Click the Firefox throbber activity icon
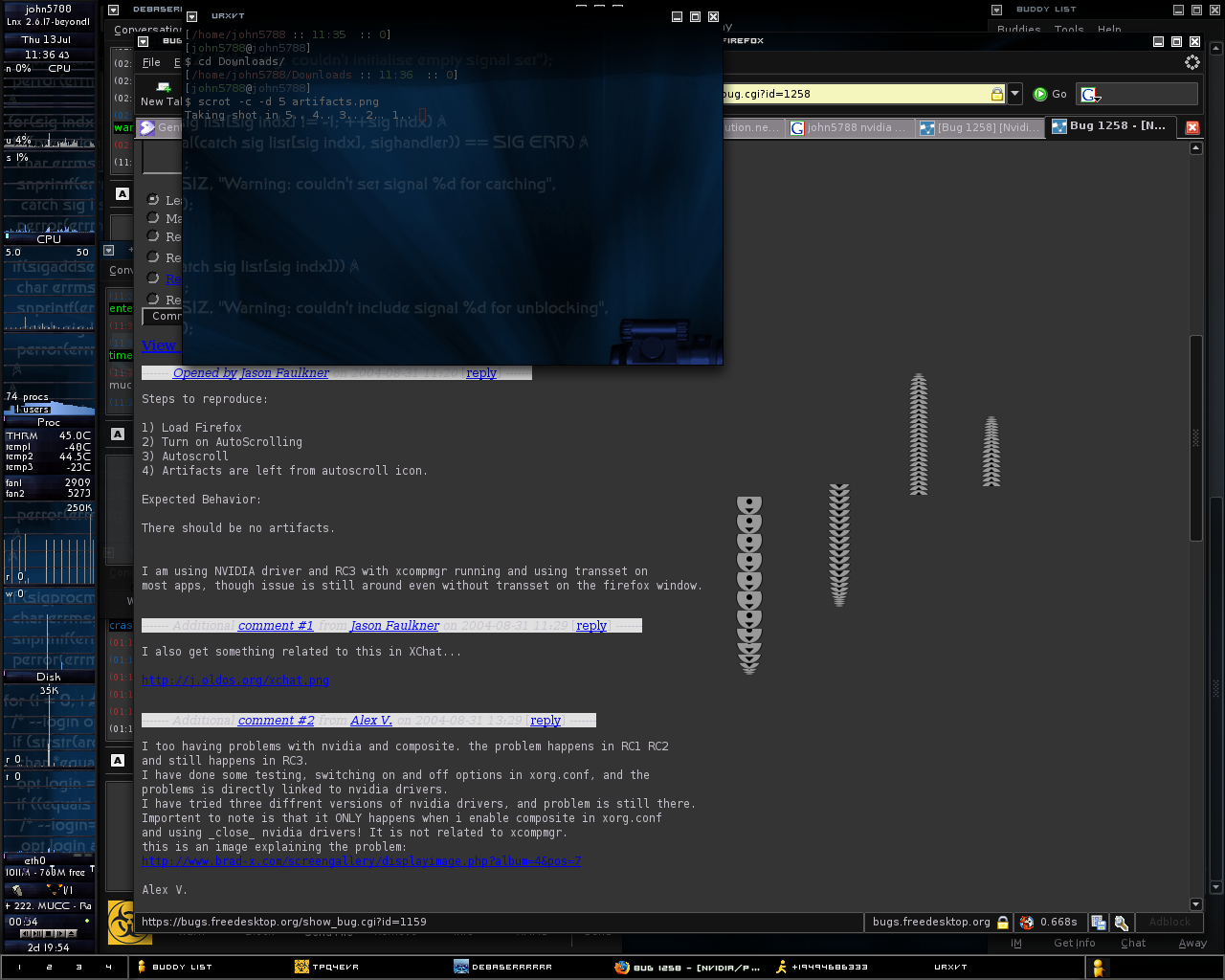Screen dimensions: 1225x980 [1192, 62]
